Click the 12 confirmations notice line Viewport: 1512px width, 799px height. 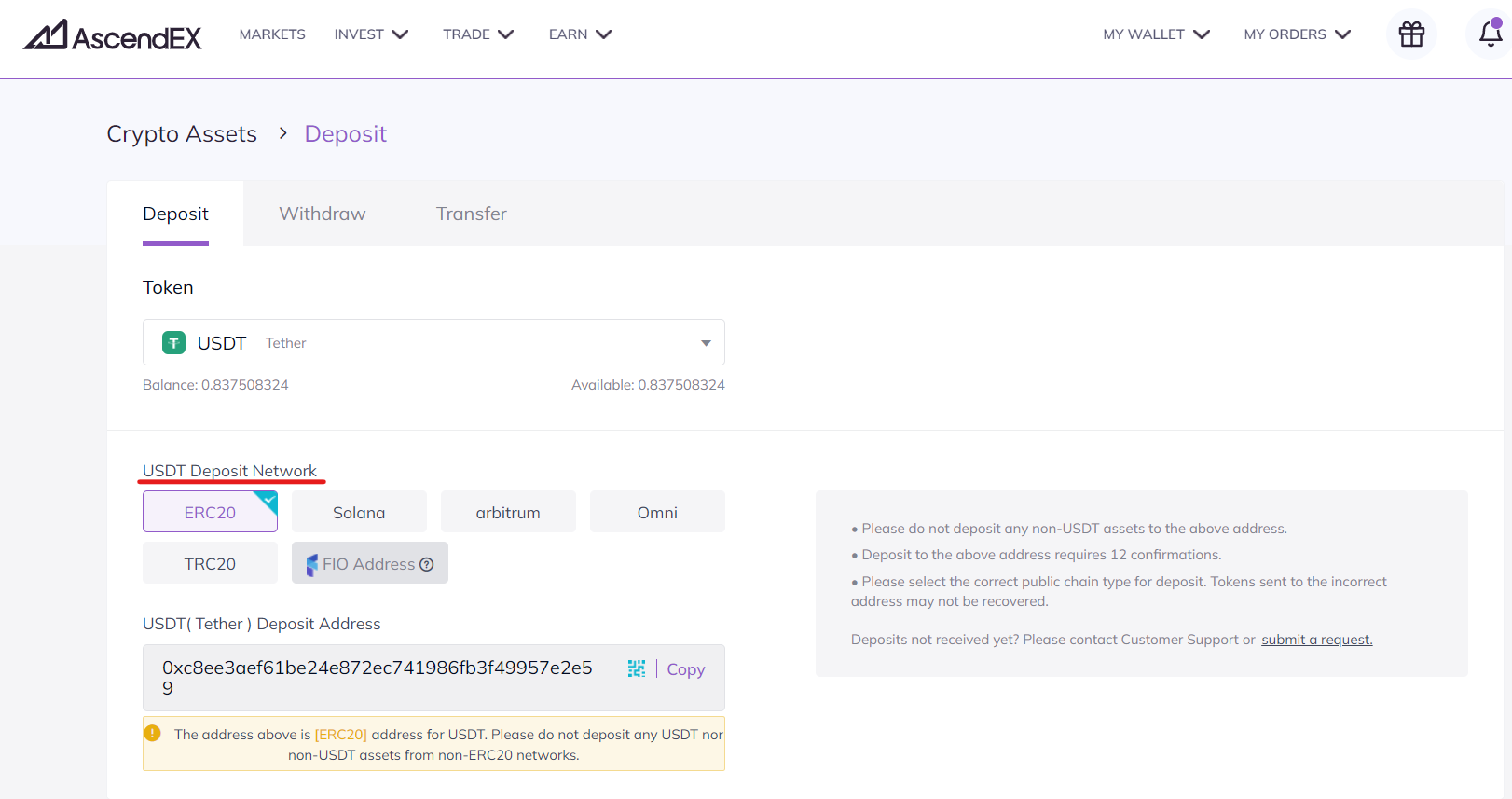point(1037,555)
